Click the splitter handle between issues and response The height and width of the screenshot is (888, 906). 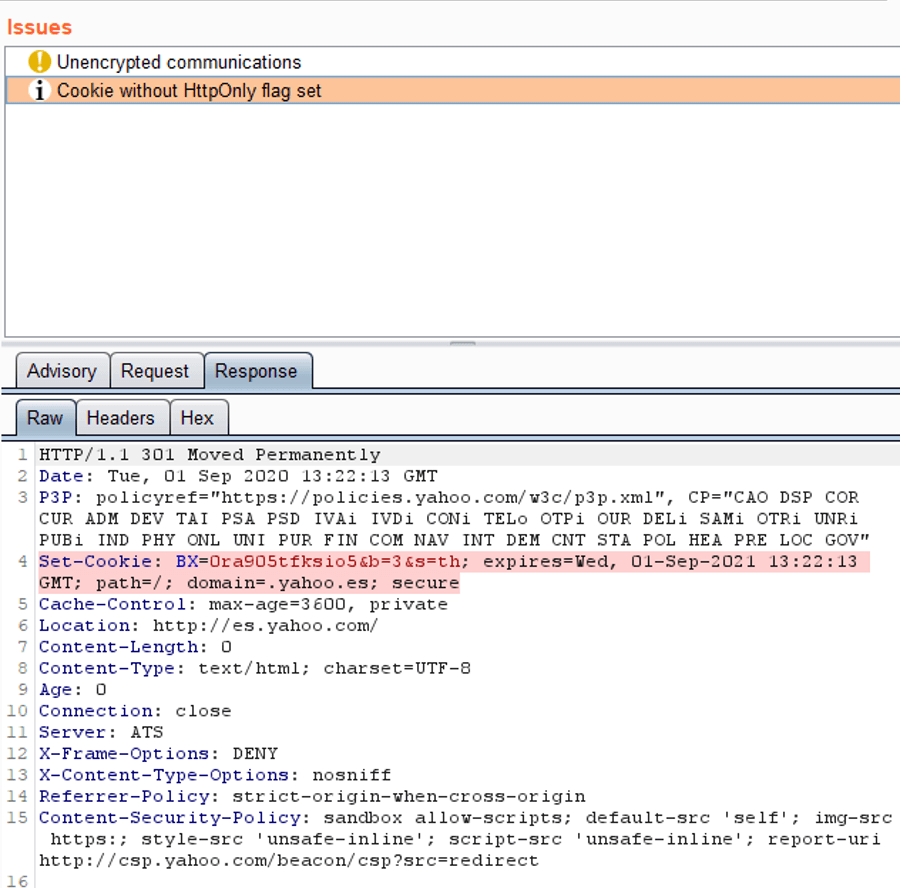pos(462,344)
